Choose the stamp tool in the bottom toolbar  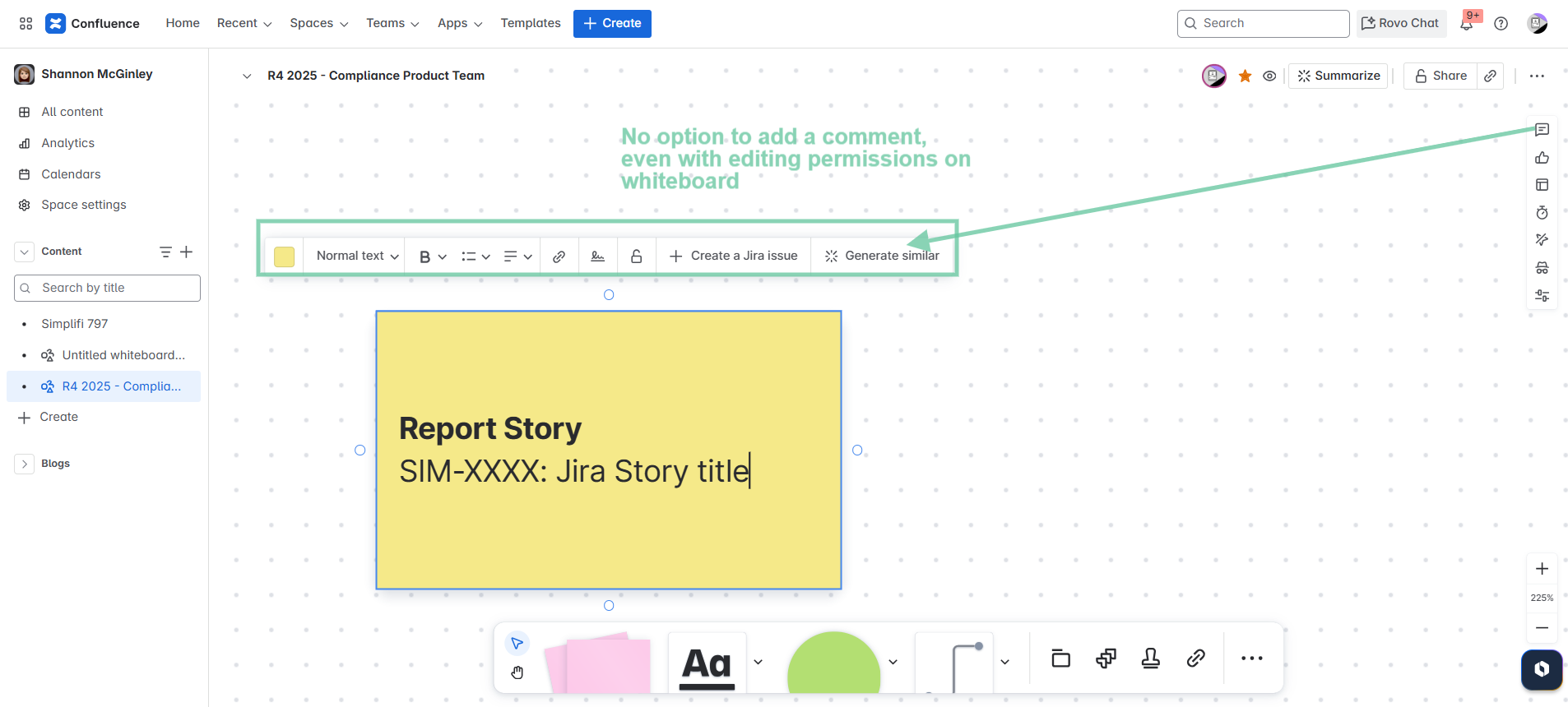(x=1151, y=658)
